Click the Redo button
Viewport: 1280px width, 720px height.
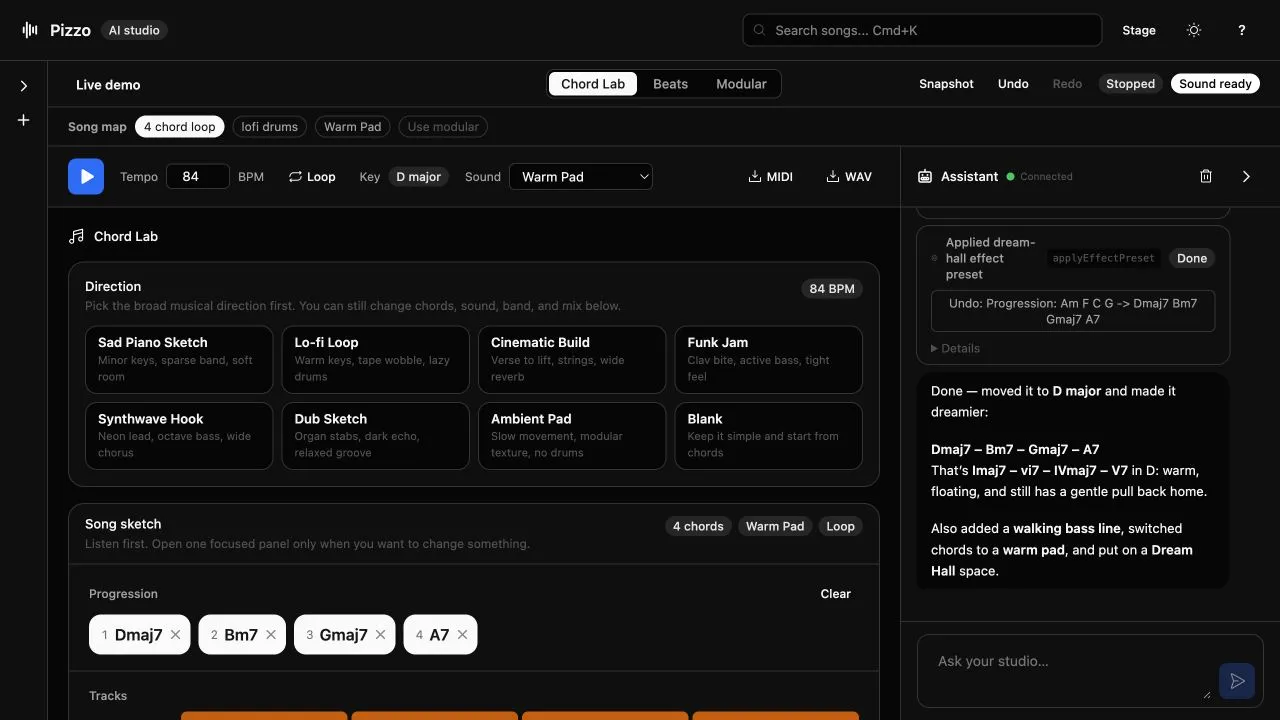point(1067,84)
